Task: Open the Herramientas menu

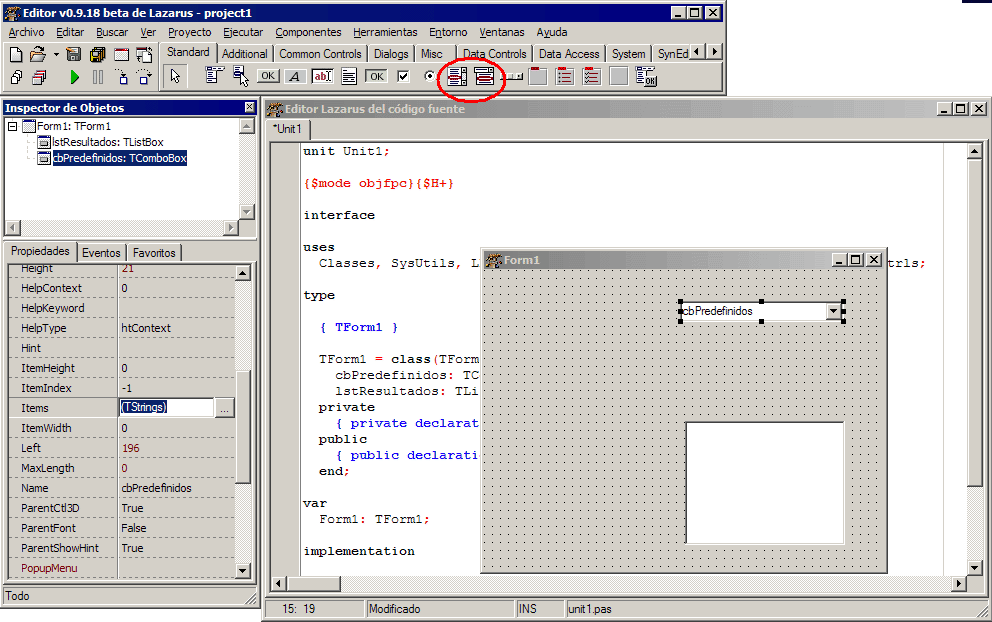Action: point(385,32)
